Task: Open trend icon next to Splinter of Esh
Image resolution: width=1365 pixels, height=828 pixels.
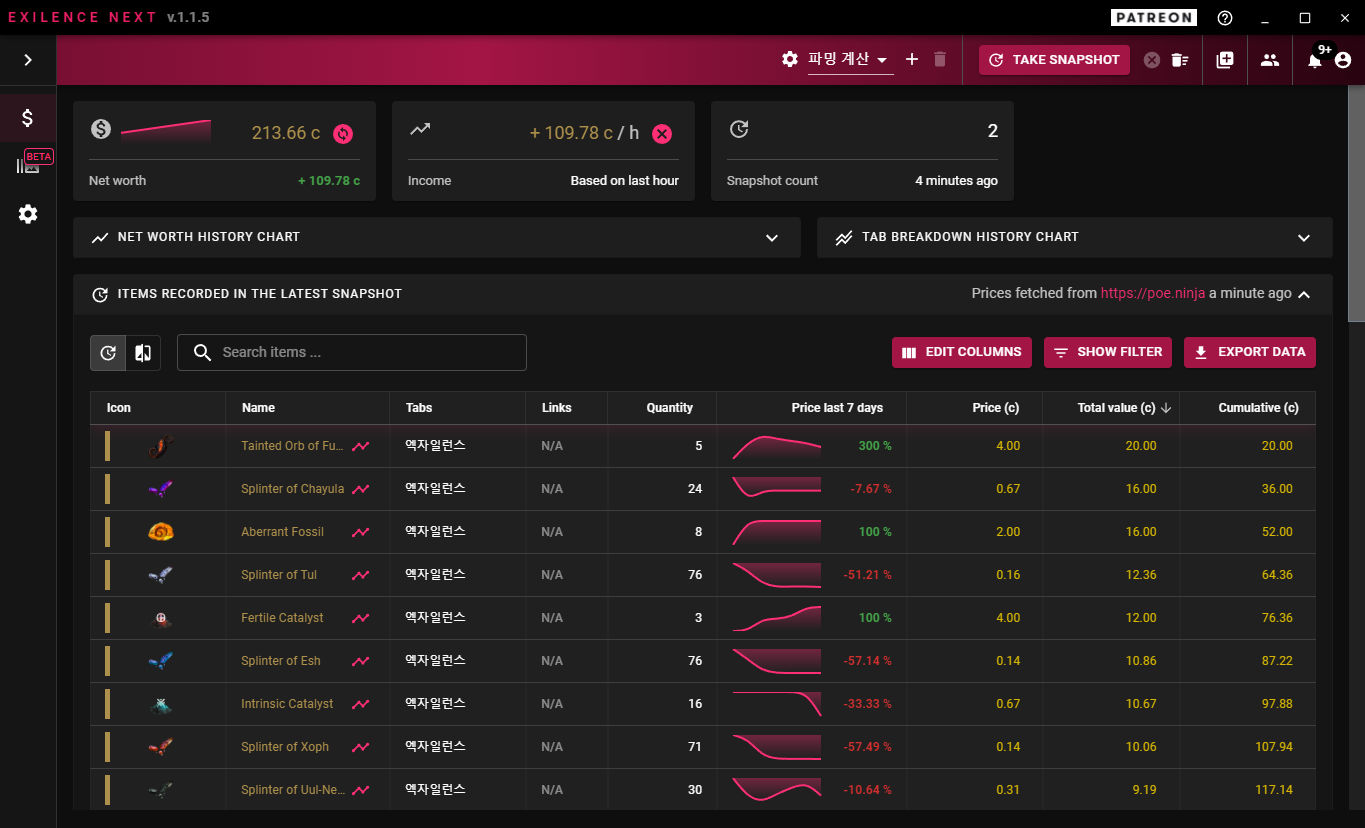Action: point(361,661)
